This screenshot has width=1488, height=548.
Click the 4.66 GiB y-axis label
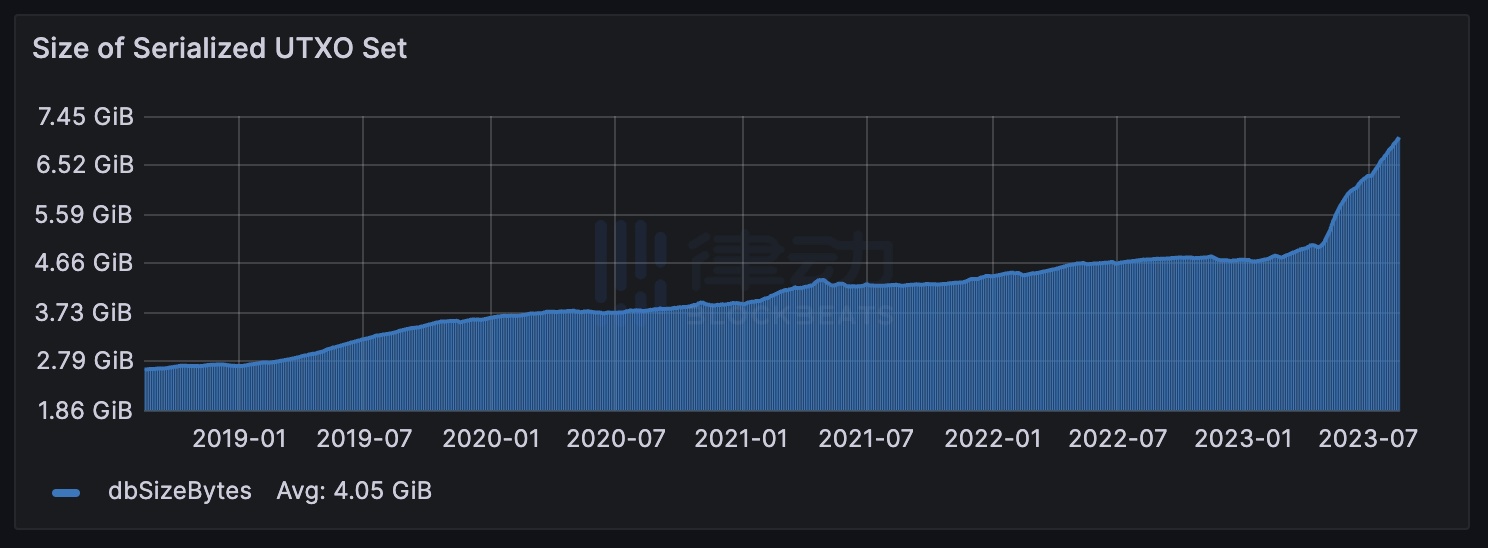pos(85,263)
